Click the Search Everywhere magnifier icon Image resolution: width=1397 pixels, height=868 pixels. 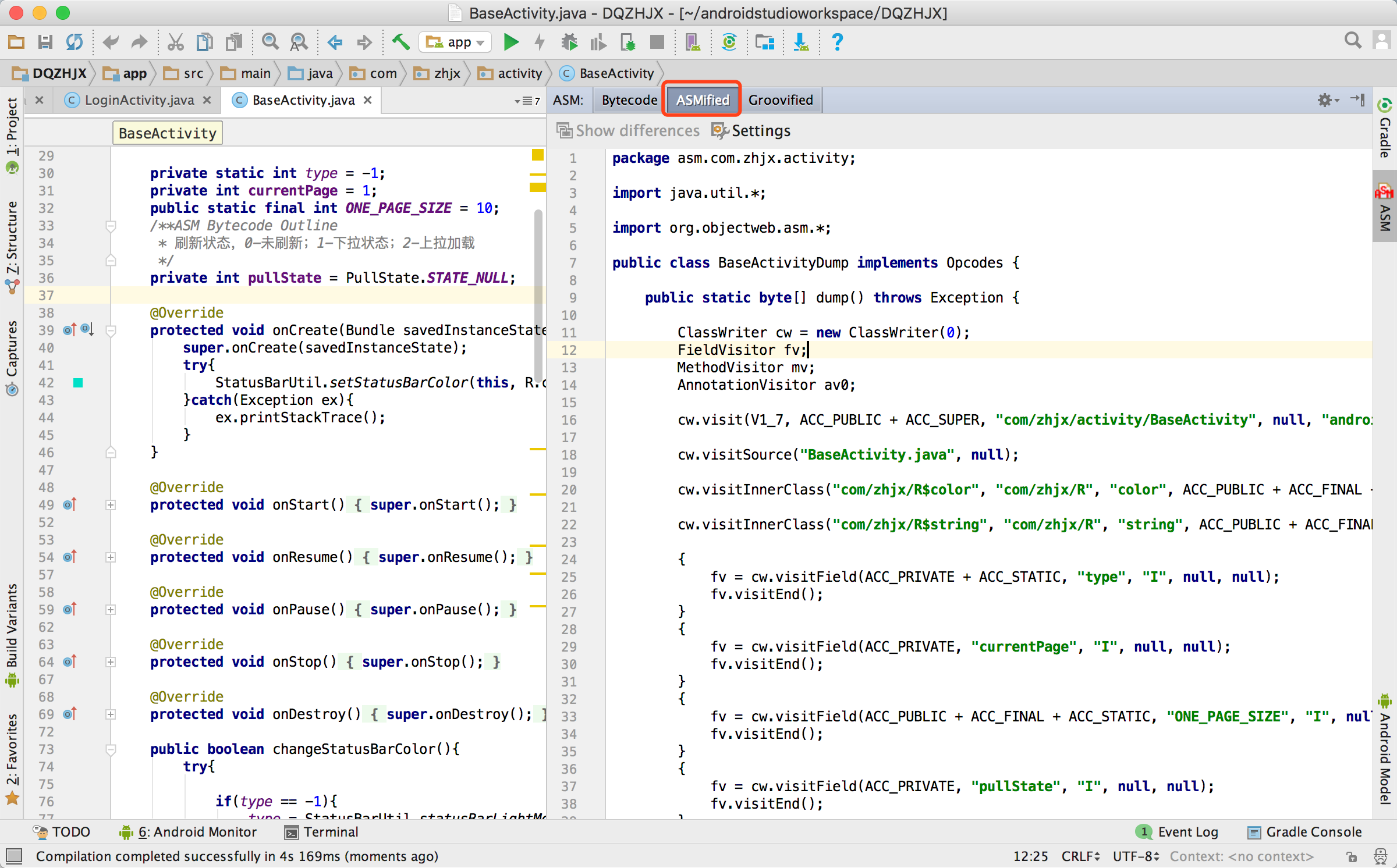coord(1353,41)
